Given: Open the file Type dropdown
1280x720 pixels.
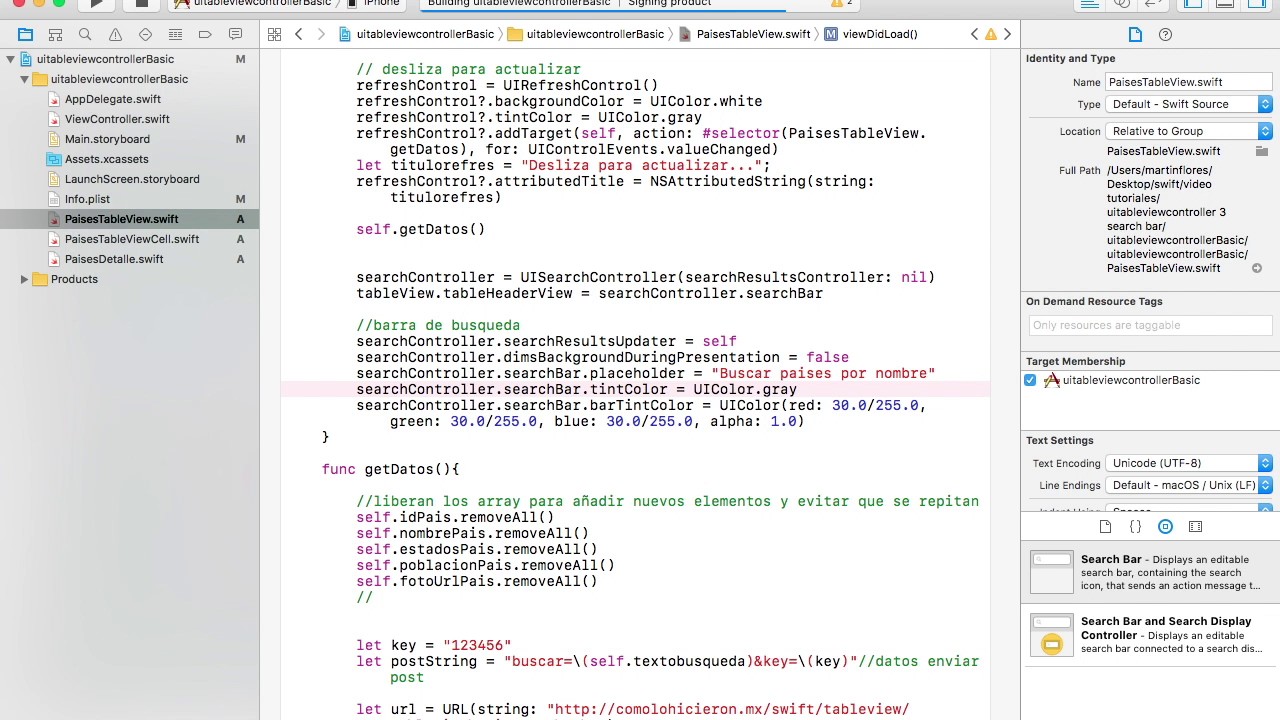Looking at the screenshot, I should tap(1188, 104).
